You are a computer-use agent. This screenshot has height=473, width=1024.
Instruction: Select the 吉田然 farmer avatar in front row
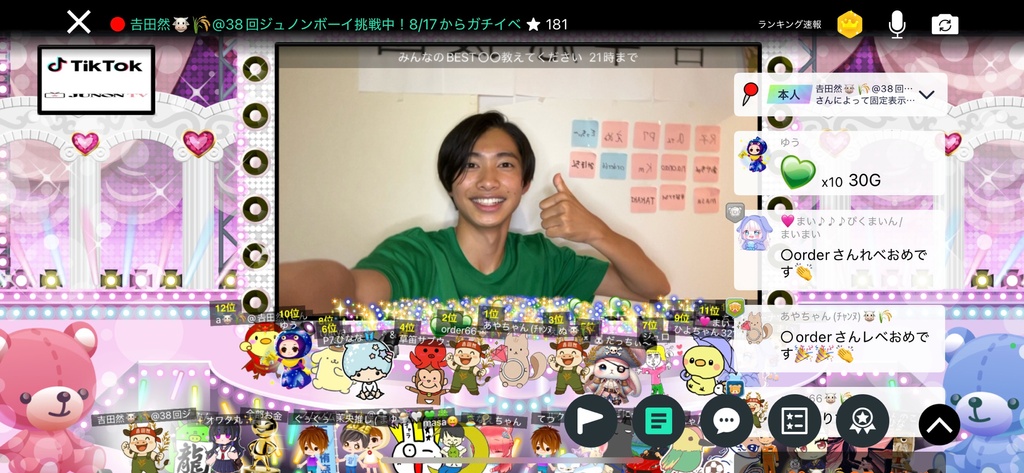[x=142, y=448]
